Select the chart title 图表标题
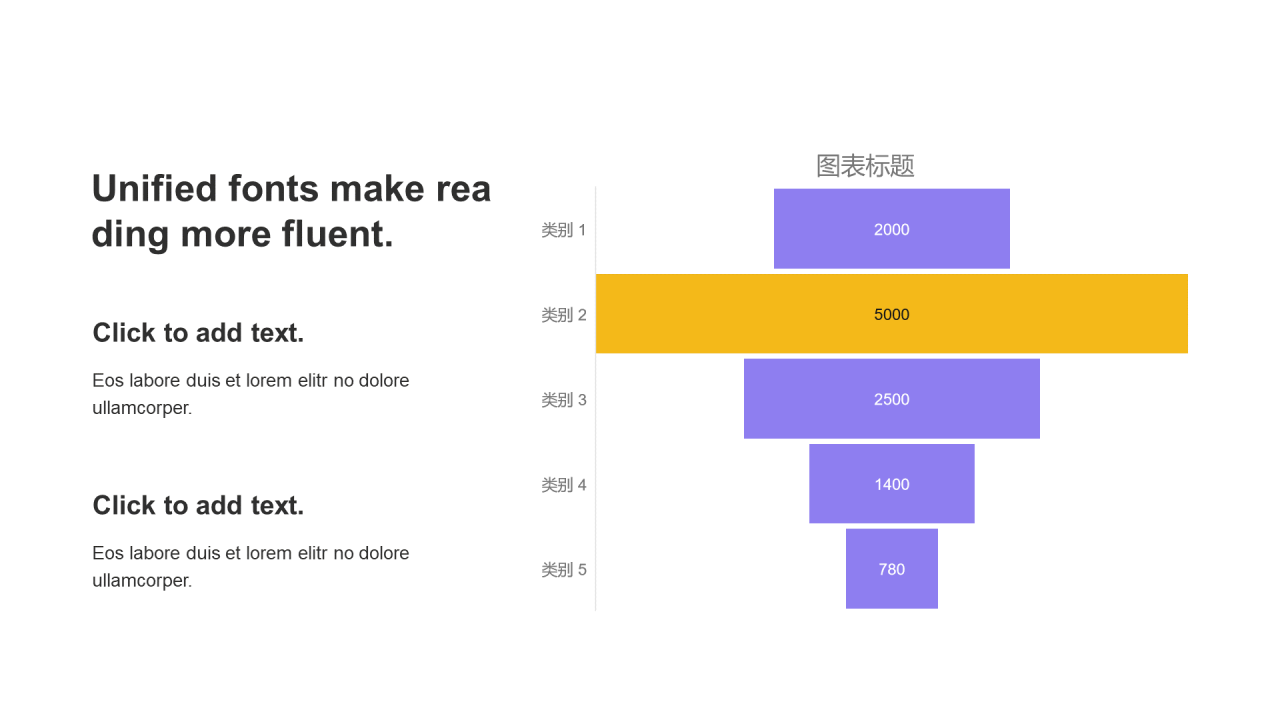This screenshot has height=720, width=1280. (865, 166)
